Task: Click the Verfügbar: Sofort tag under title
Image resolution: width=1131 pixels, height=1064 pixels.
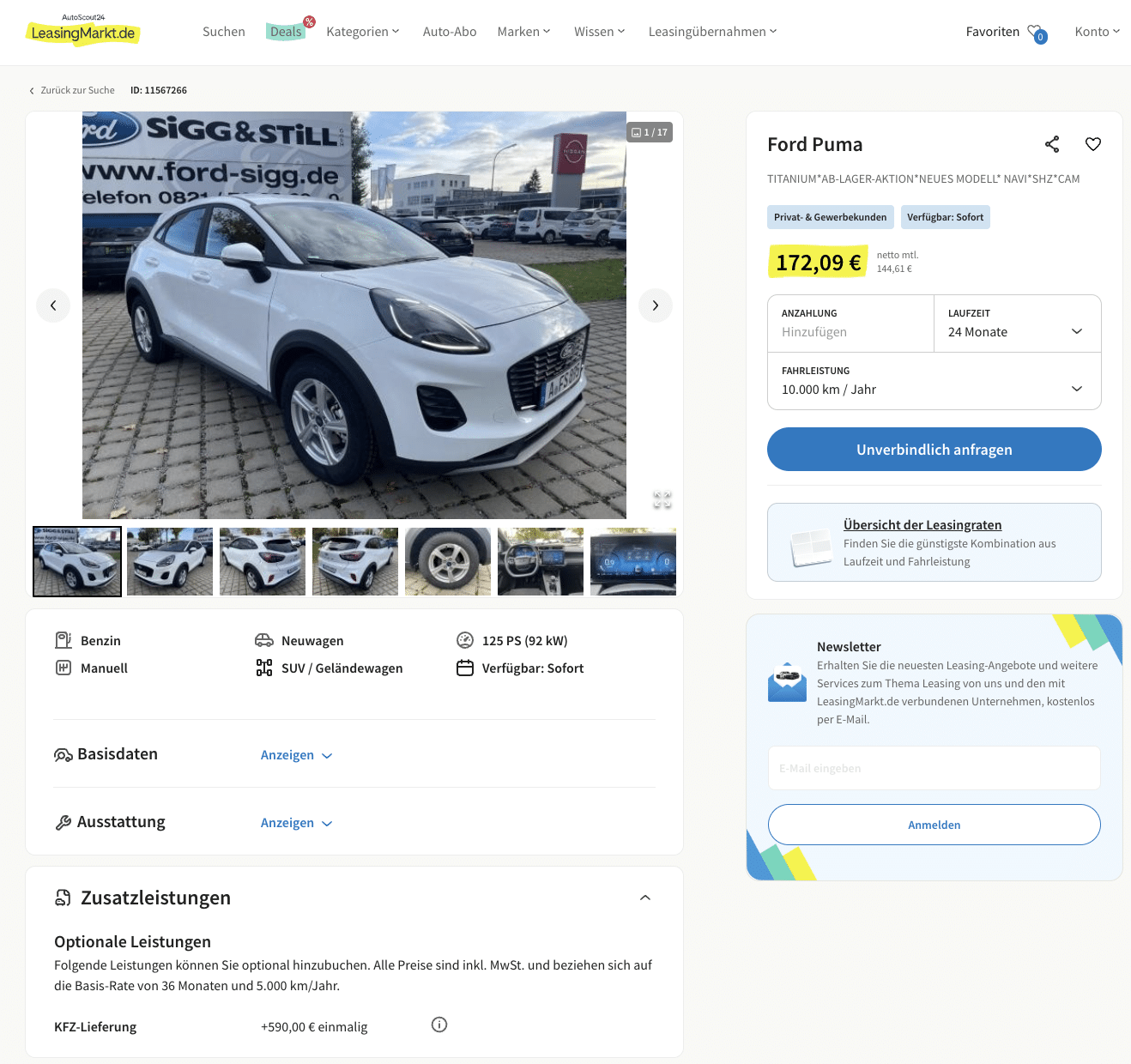Action: coord(945,217)
